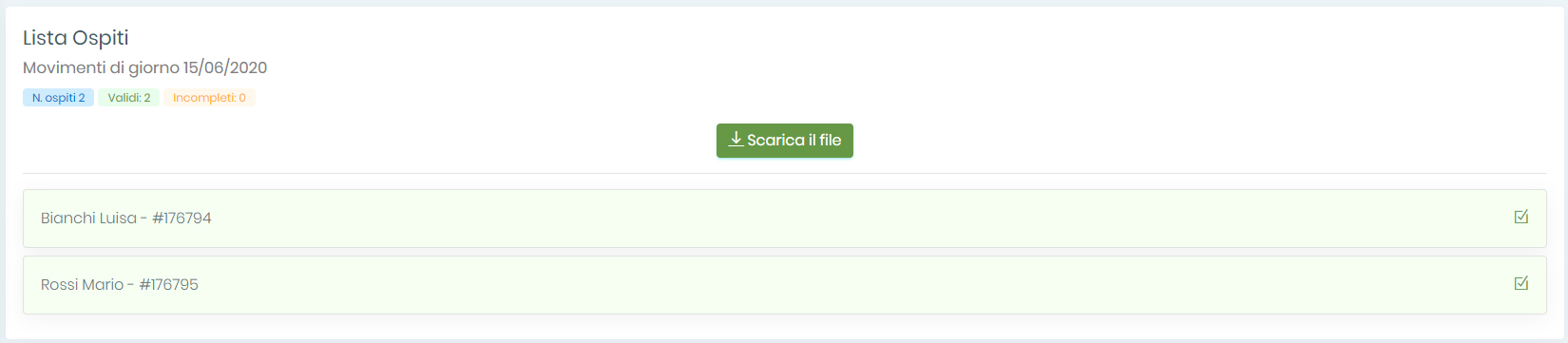Click the name Rossi Mario

pos(82,285)
